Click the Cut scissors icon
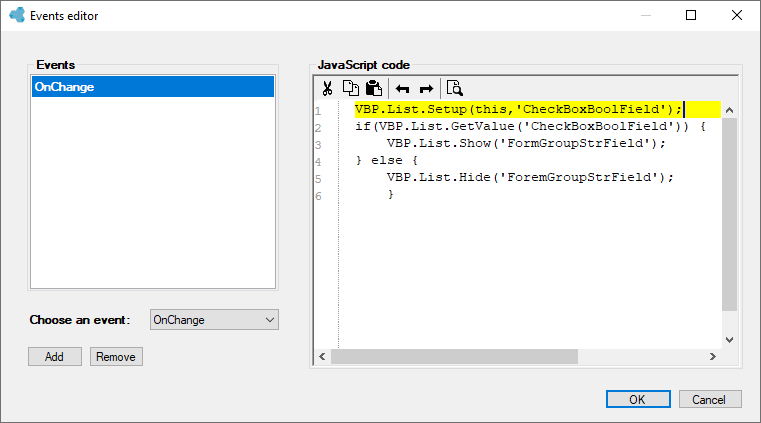 (327, 88)
